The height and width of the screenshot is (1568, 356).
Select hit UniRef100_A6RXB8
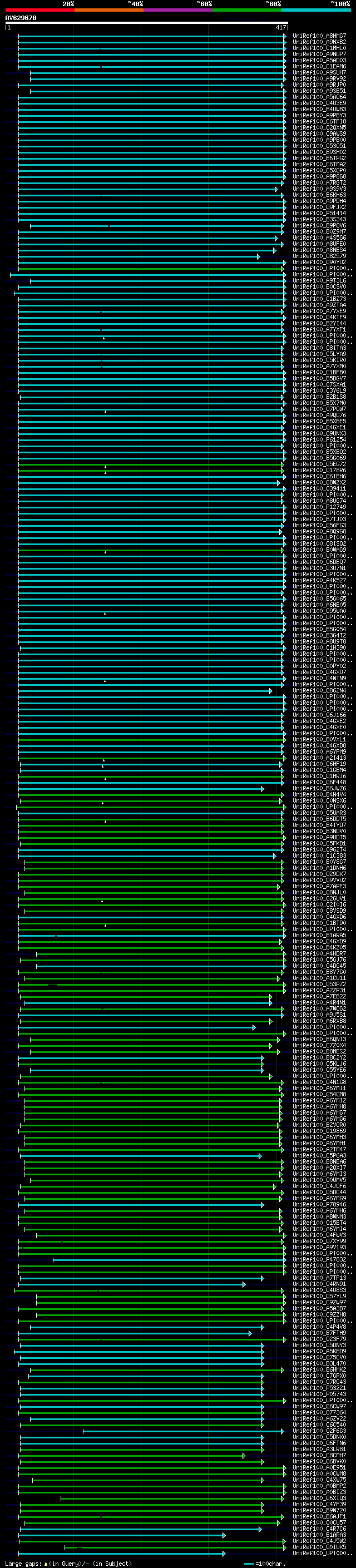(x=319, y=1021)
